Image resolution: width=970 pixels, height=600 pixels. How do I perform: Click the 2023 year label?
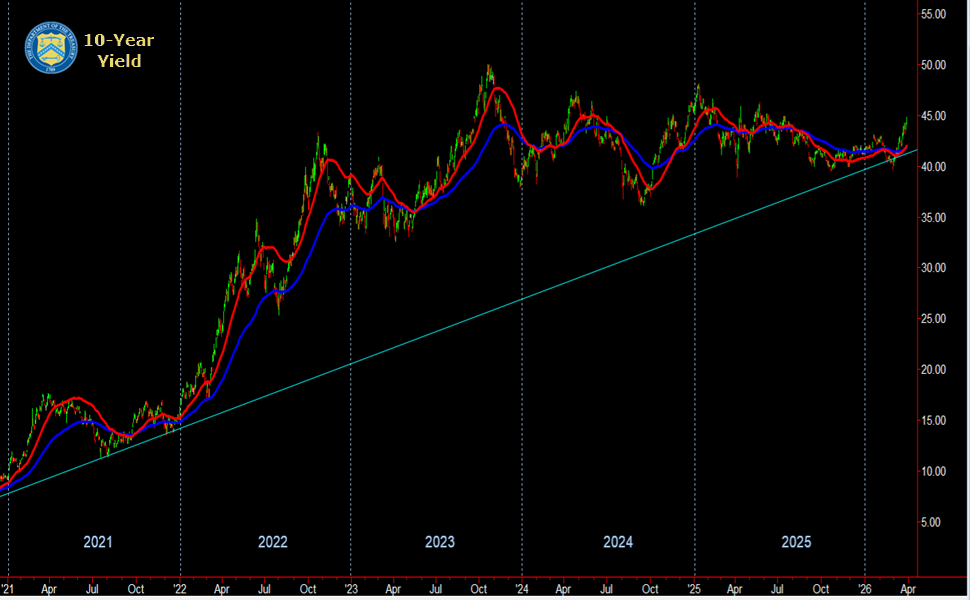[441, 542]
